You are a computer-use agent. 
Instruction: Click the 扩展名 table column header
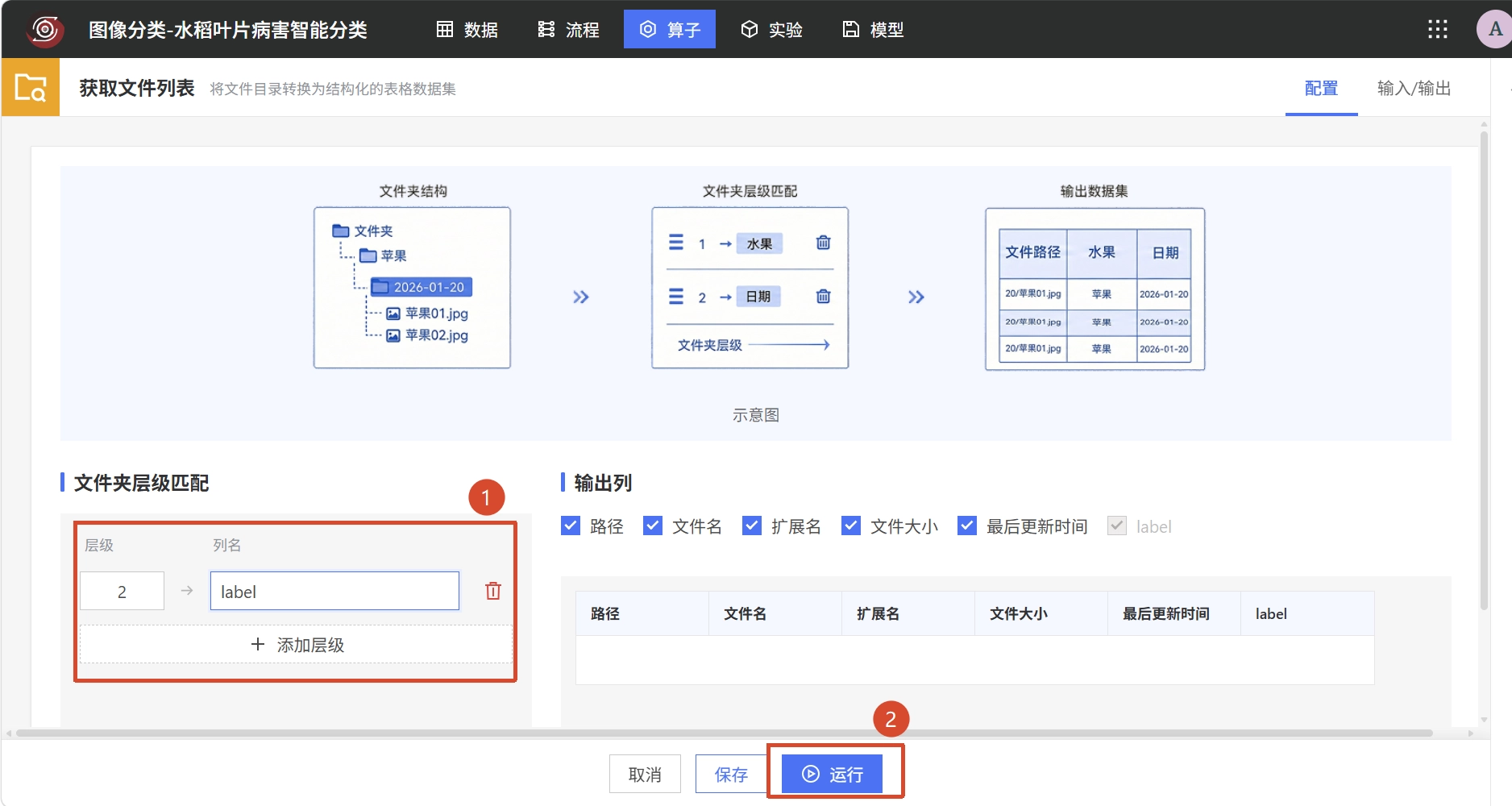pos(908,614)
